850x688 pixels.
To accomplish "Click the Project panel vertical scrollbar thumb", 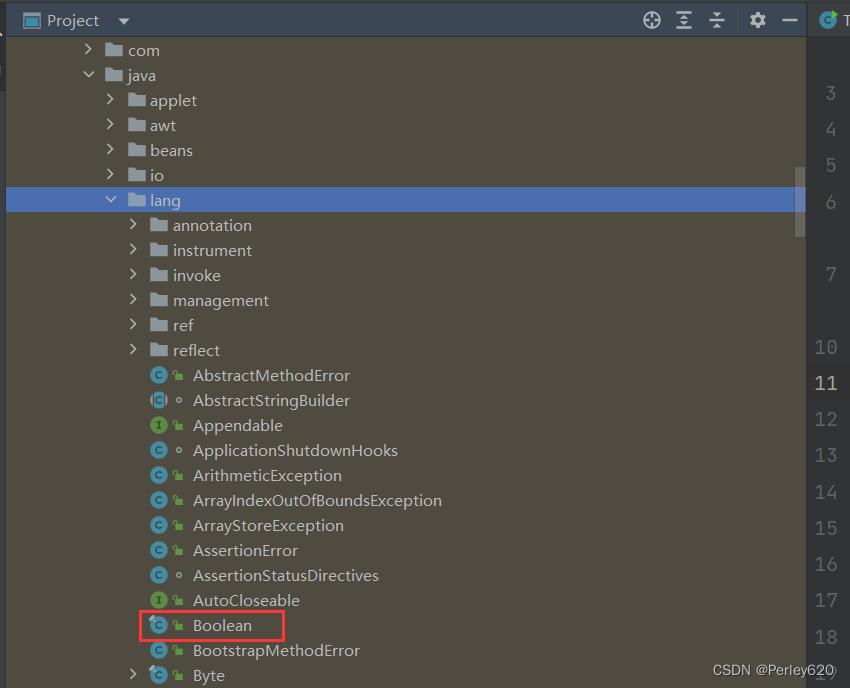I will [x=800, y=202].
